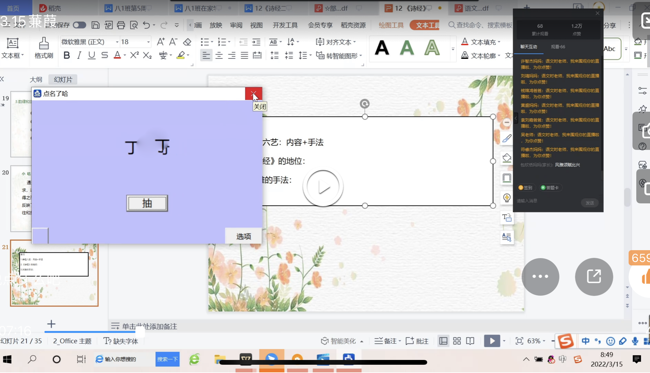650x373 pixels.
Task: Click the bulleted list icon
Action: point(204,42)
